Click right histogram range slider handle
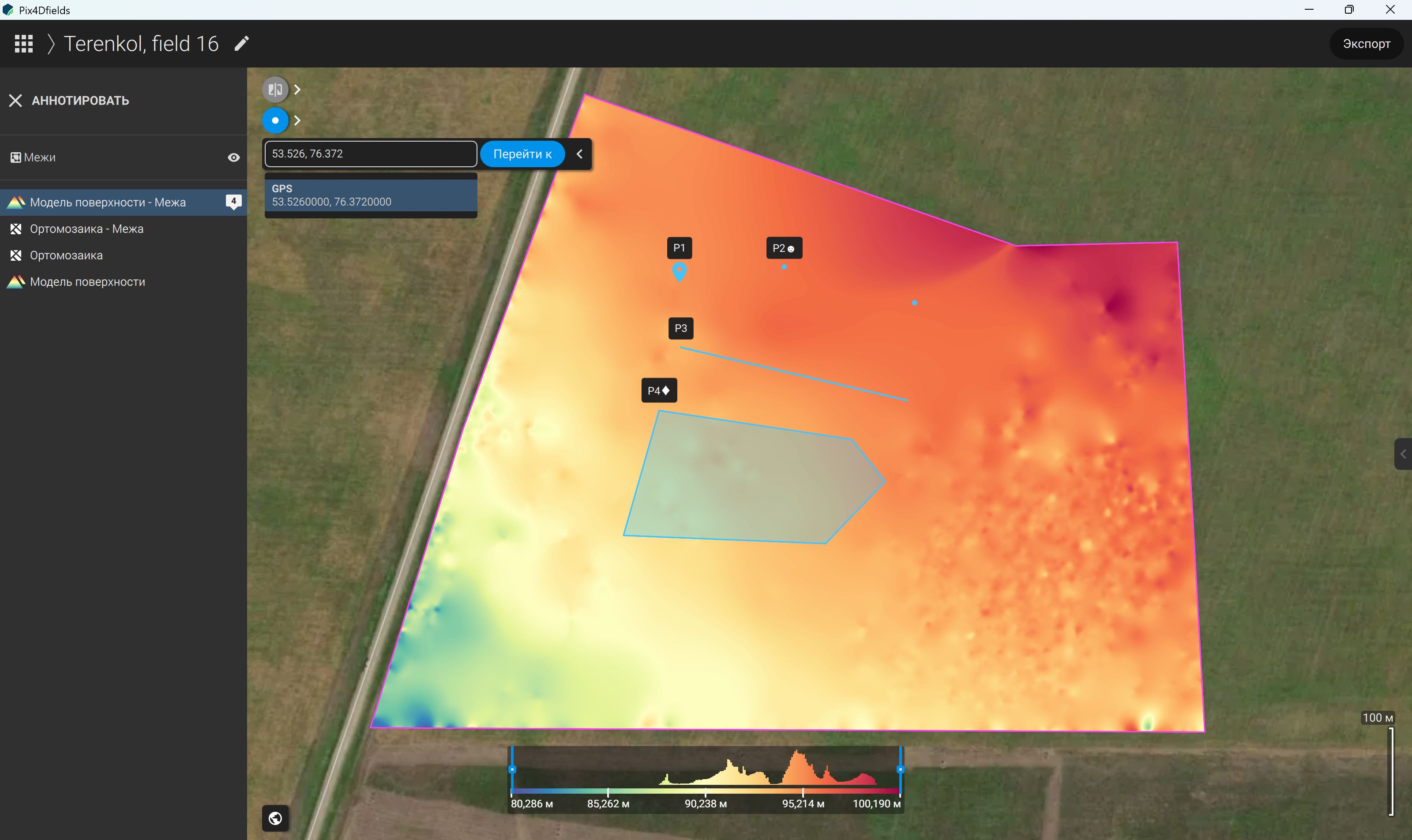1412x840 pixels. tap(900, 769)
